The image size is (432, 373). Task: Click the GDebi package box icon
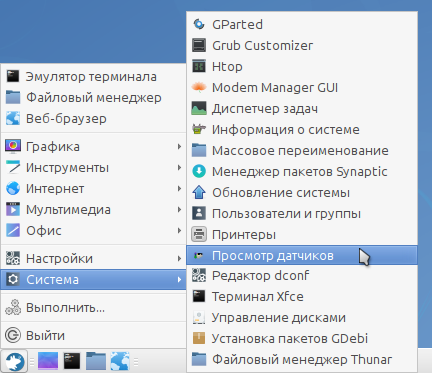199,338
